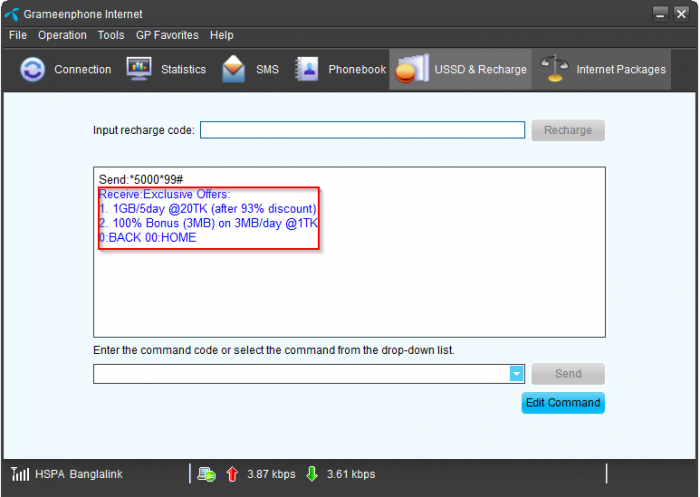Click the Grameenphone logo in title bar
Viewport: 700px width, 497px height.
pyautogui.click(x=12, y=14)
